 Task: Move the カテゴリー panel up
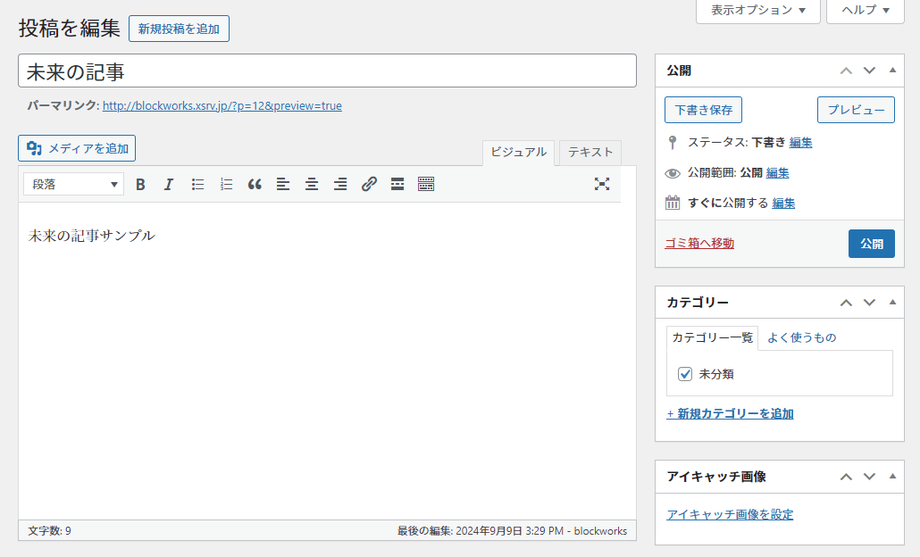[845, 303]
